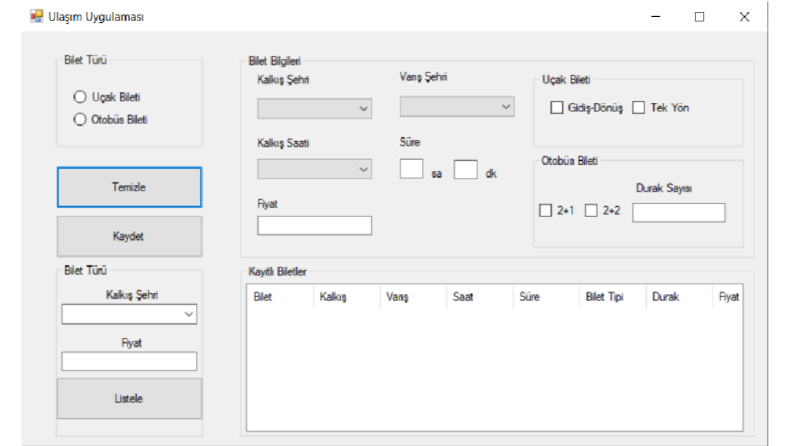This screenshot has width=793, height=446.
Task: Focus the Fiyat filter field above Listele
Action: coord(129,361)
